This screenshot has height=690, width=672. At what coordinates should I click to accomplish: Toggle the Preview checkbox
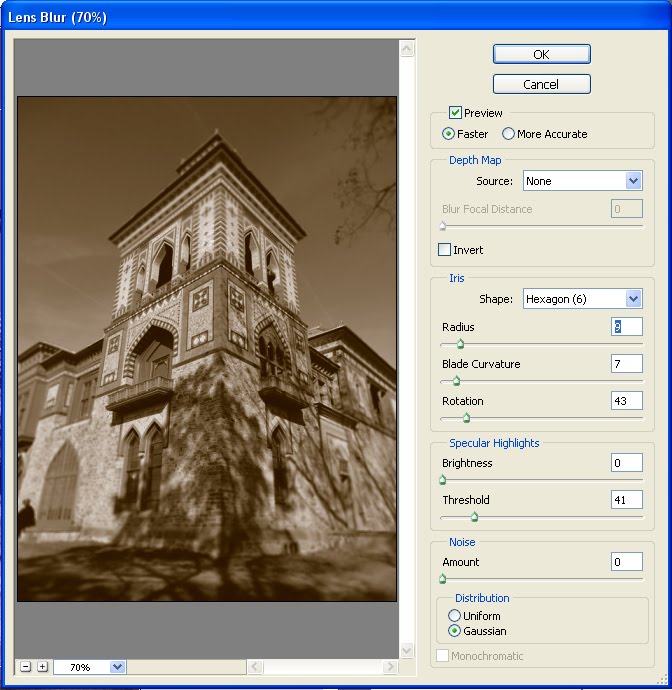tap(455, 113)
